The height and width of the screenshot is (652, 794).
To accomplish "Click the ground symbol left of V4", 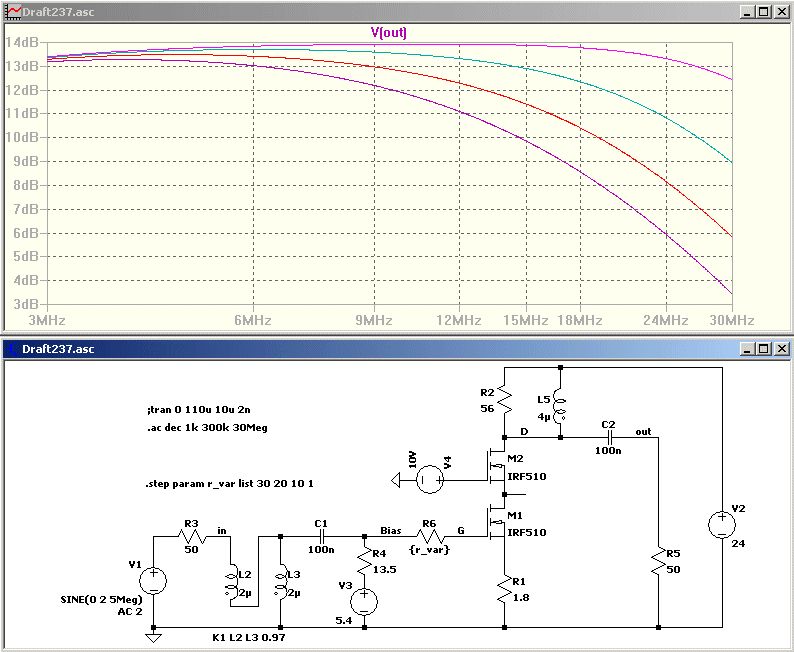I will 396,480.
